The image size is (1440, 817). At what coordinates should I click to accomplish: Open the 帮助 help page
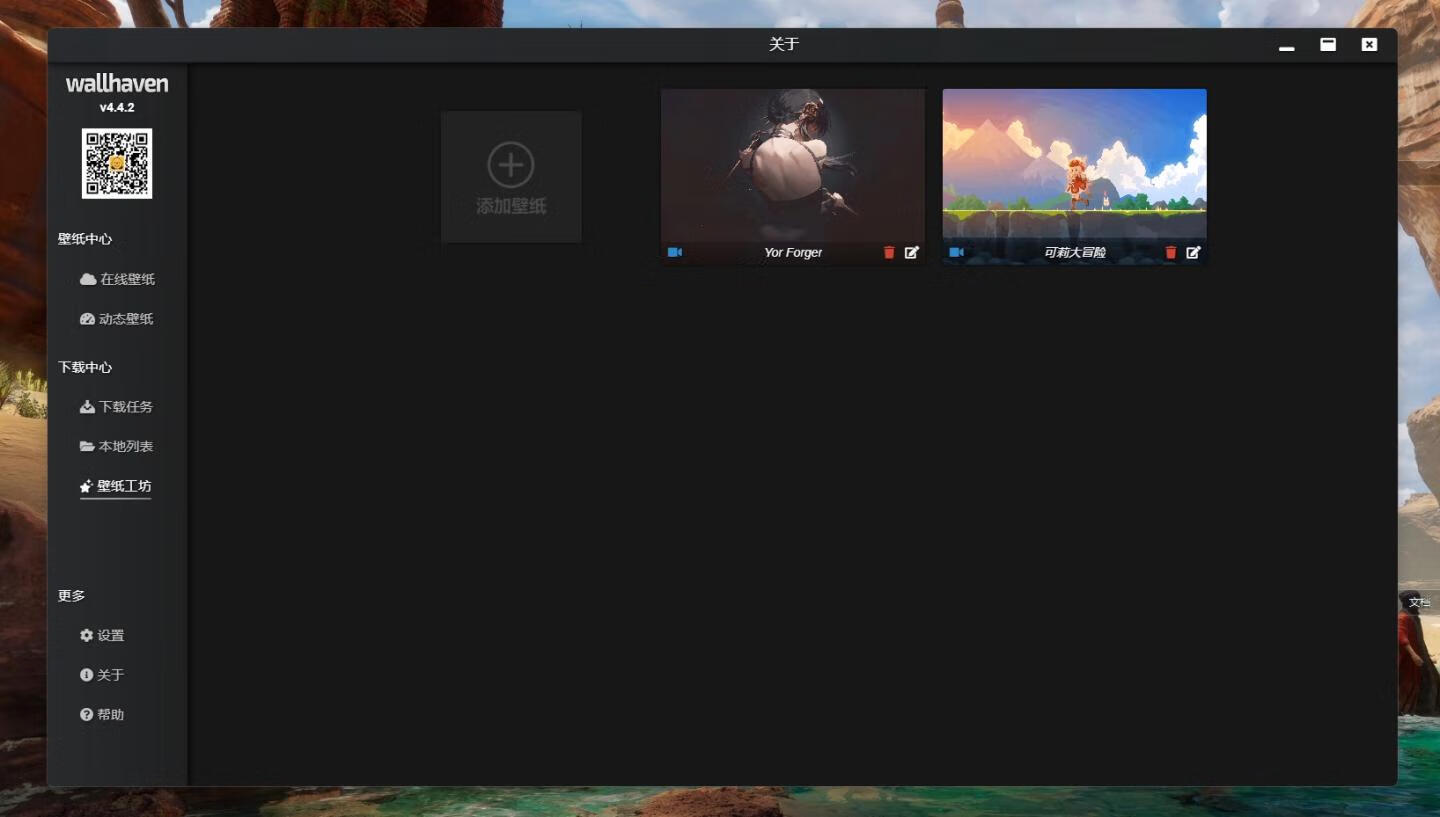coord(102,715)
